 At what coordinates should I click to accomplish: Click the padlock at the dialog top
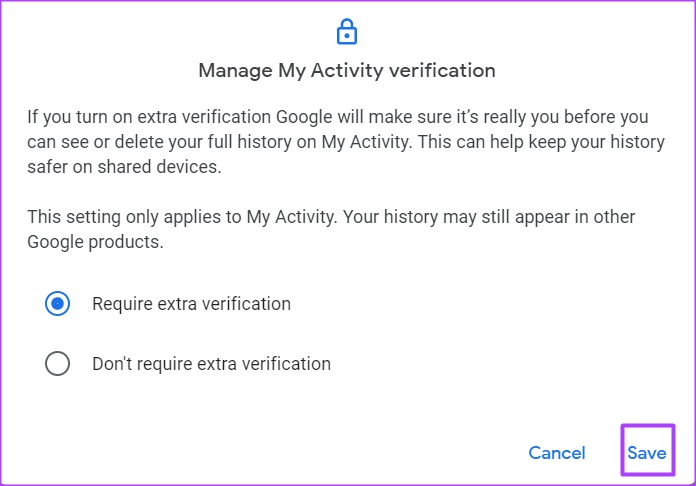[347, 31]
